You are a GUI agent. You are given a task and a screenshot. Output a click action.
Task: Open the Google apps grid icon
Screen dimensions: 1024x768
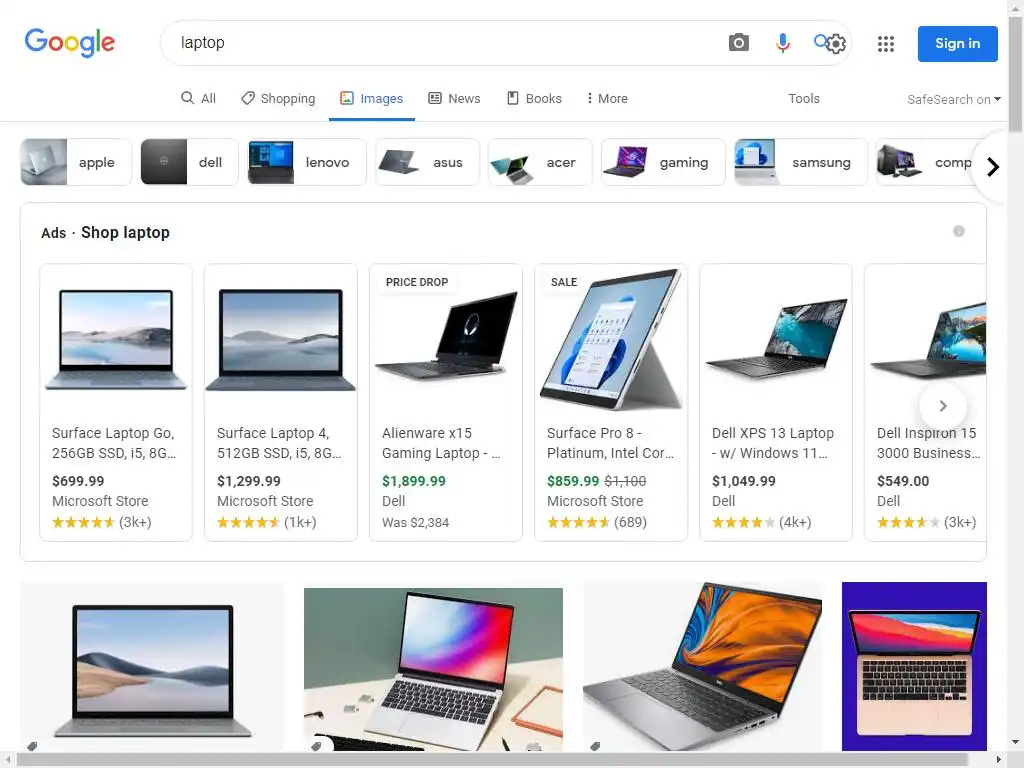pos(886,44)
